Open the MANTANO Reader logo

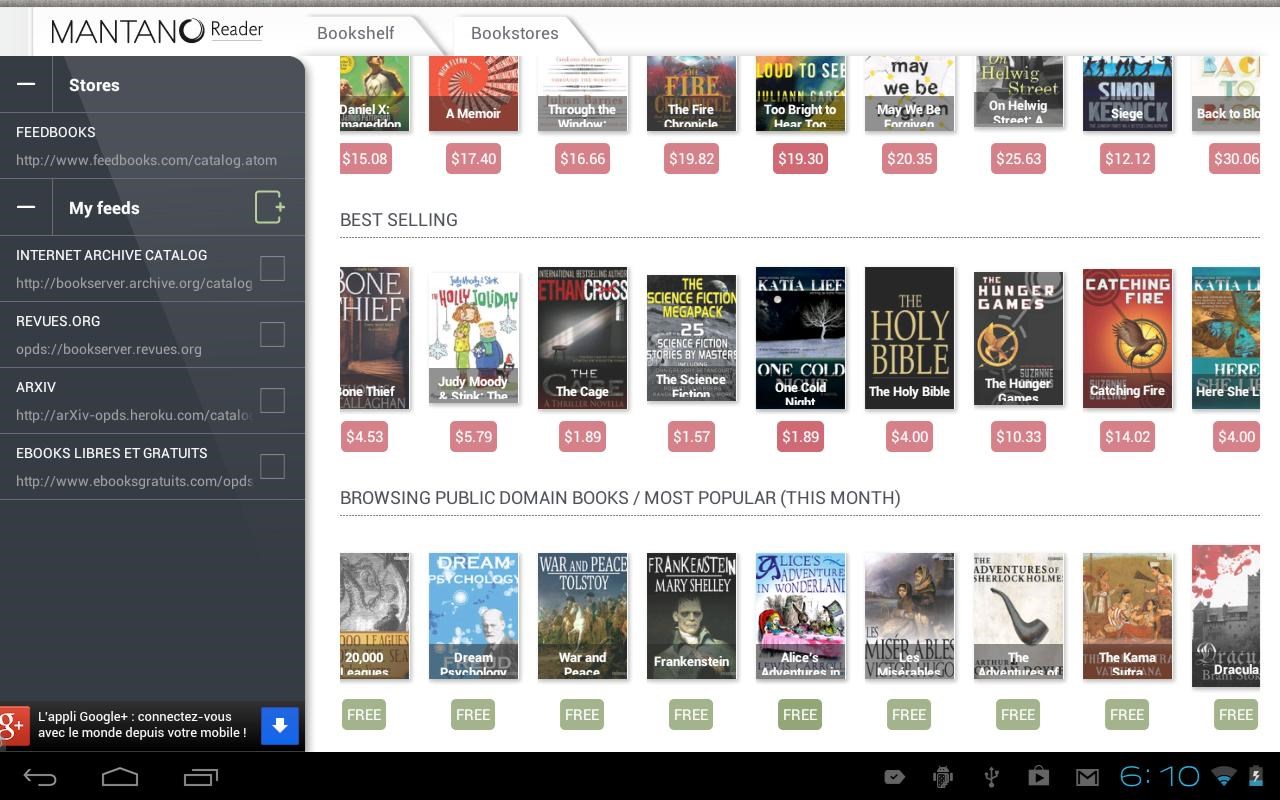(155, 31)
